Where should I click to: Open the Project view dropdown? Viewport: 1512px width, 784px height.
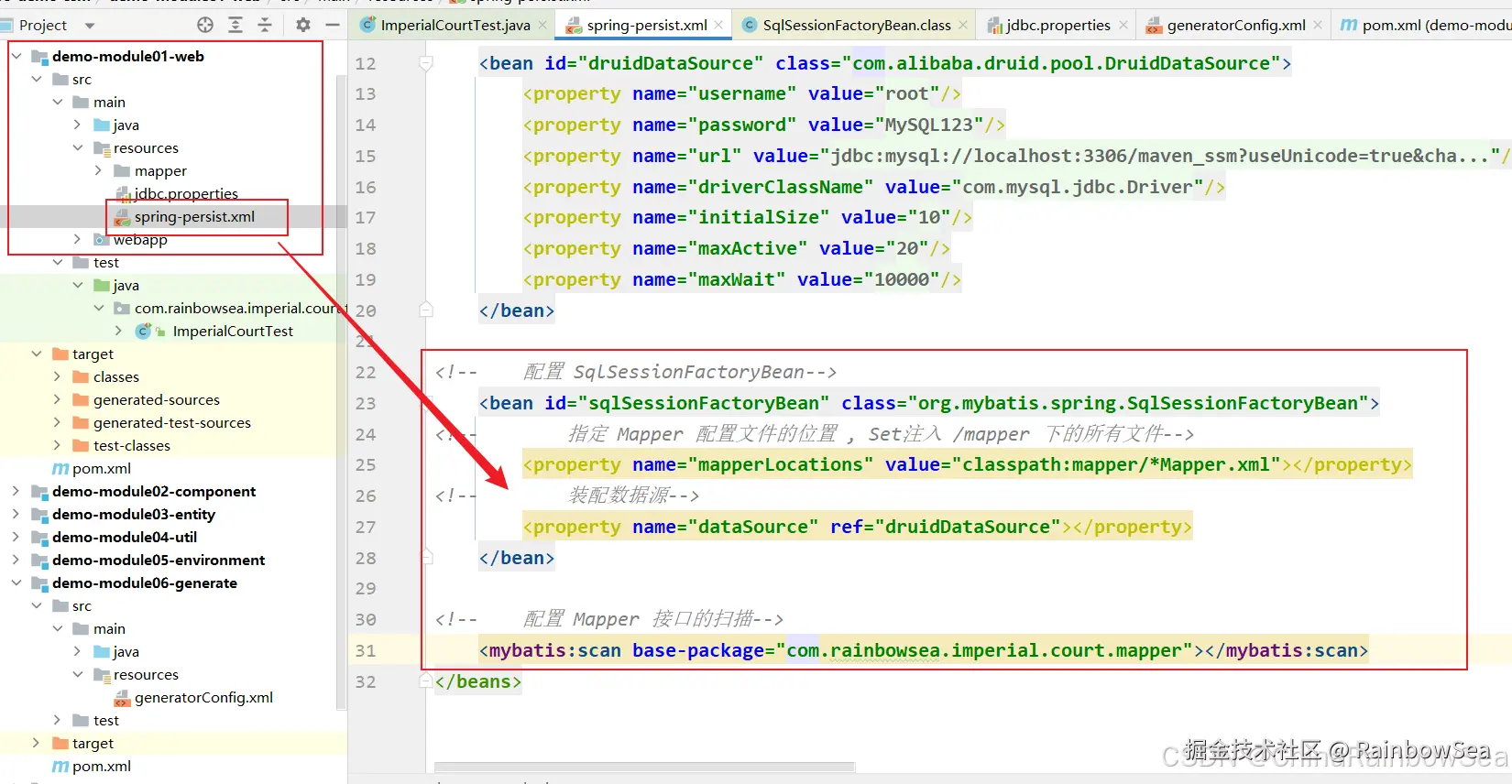[x=89, y=26]
